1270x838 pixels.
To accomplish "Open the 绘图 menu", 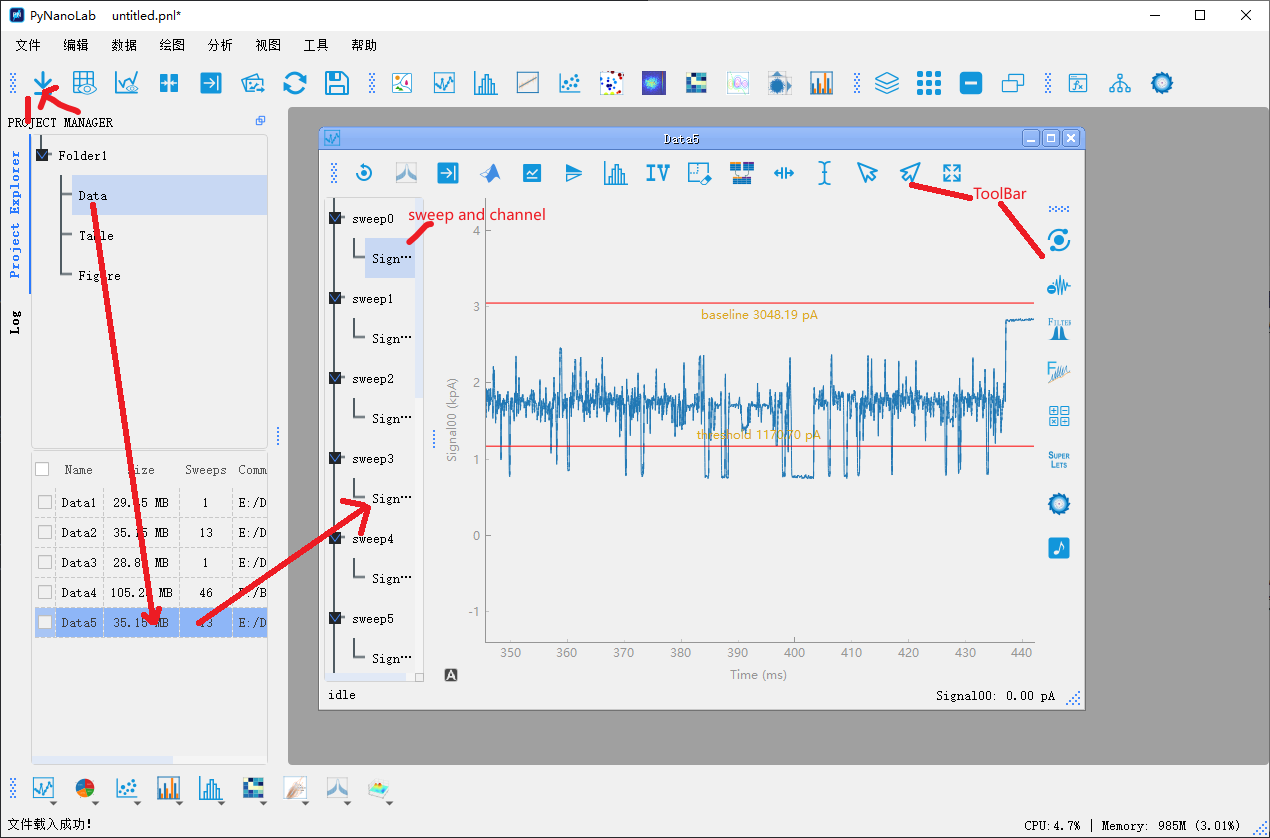I will click(172, 45).
